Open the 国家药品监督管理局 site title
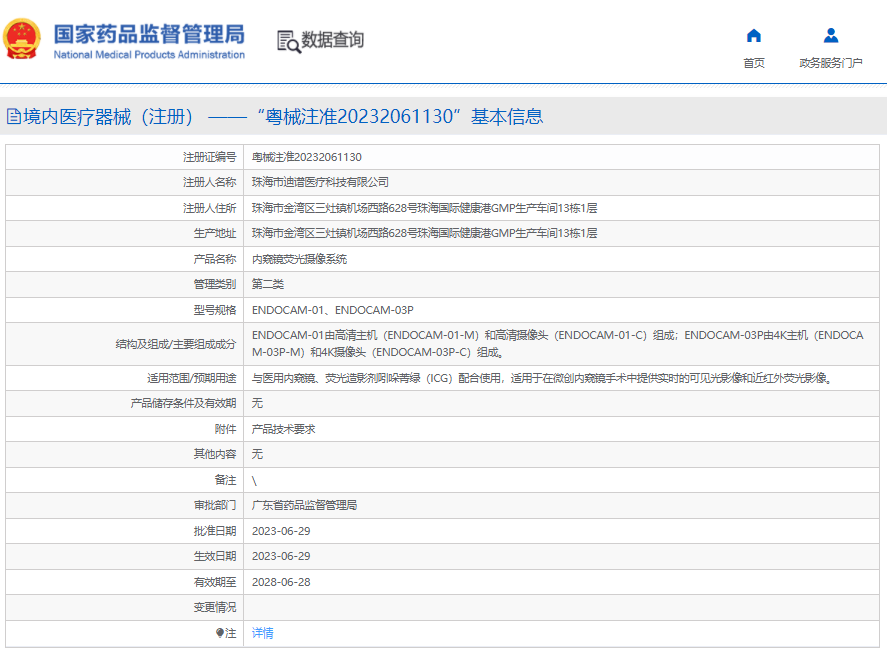This screenshot has height=652, width=887. 148,32
